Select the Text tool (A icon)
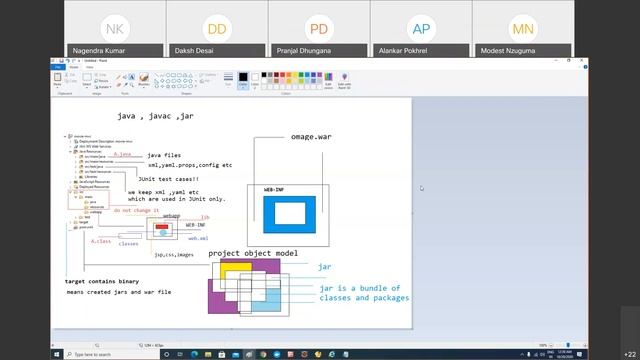The image size is (640, 360). (x=132, y=77)
